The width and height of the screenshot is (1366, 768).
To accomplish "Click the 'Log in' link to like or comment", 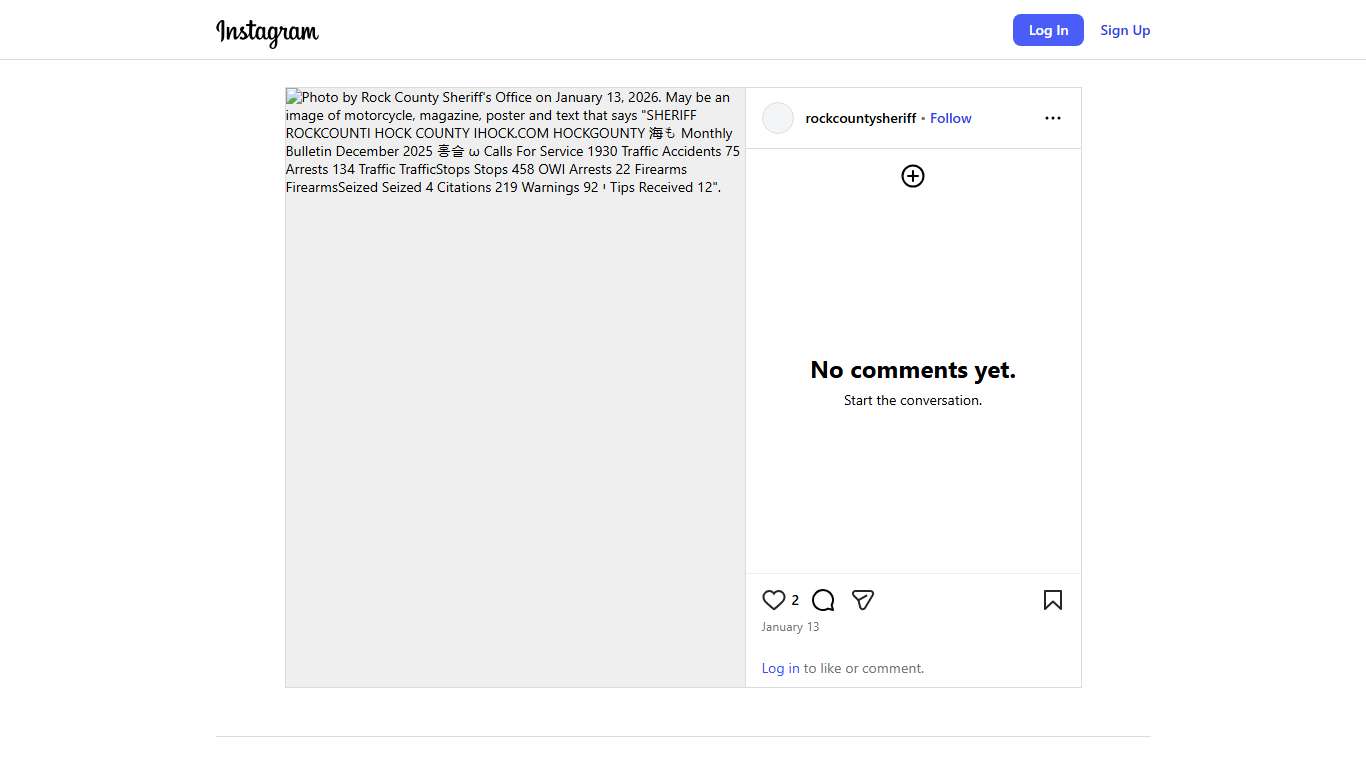I will pos(780,668).
